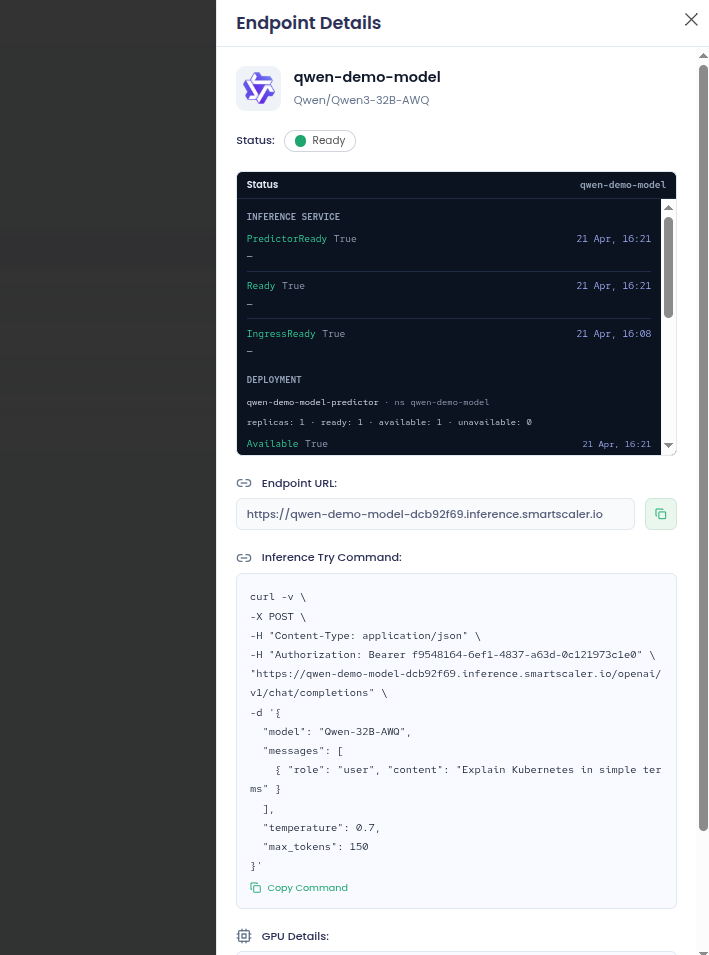Click the status console's scroll up arrow
The image size is (709, 955).
(668, 206)
